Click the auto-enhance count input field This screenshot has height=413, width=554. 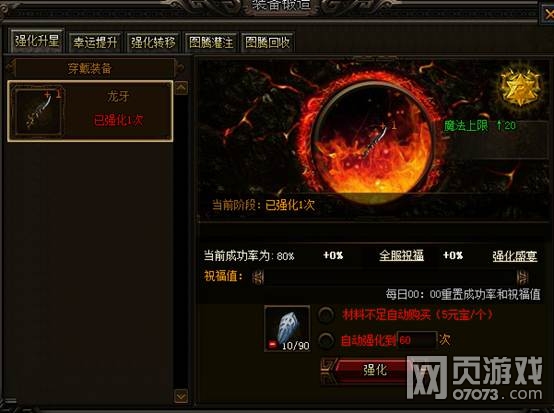(x=417, y=340)
